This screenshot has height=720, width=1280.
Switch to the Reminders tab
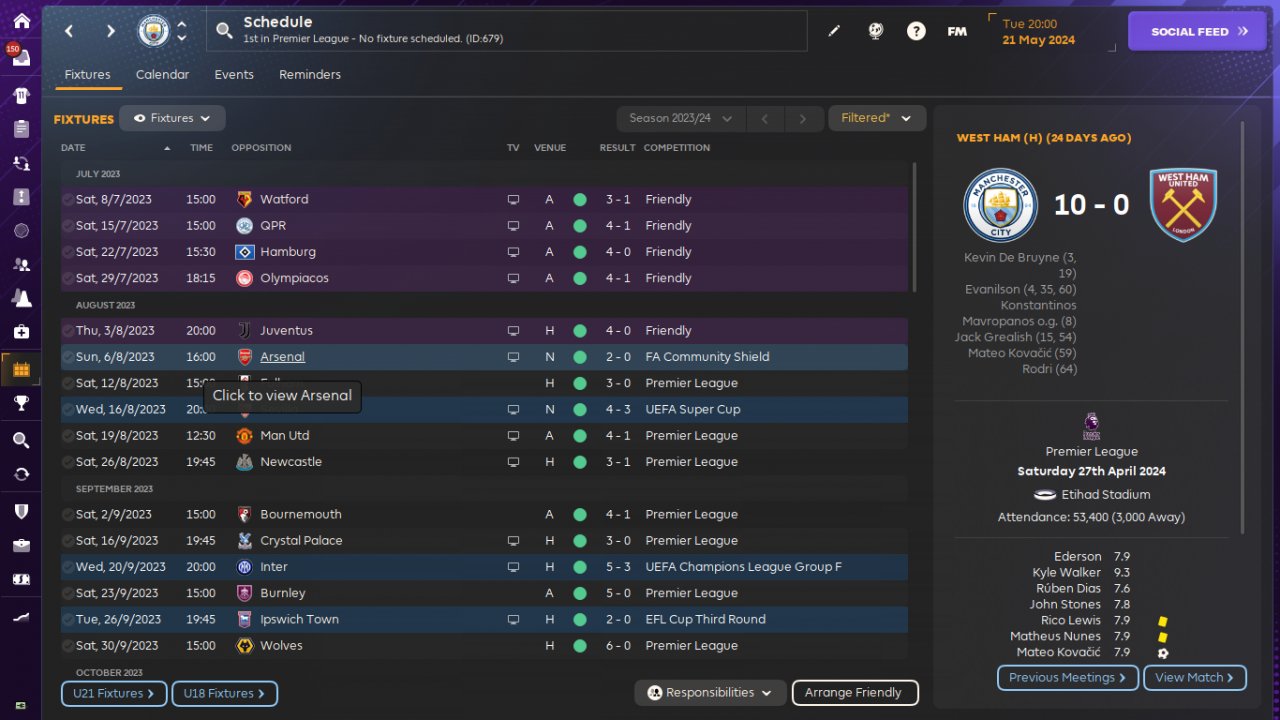310,75
